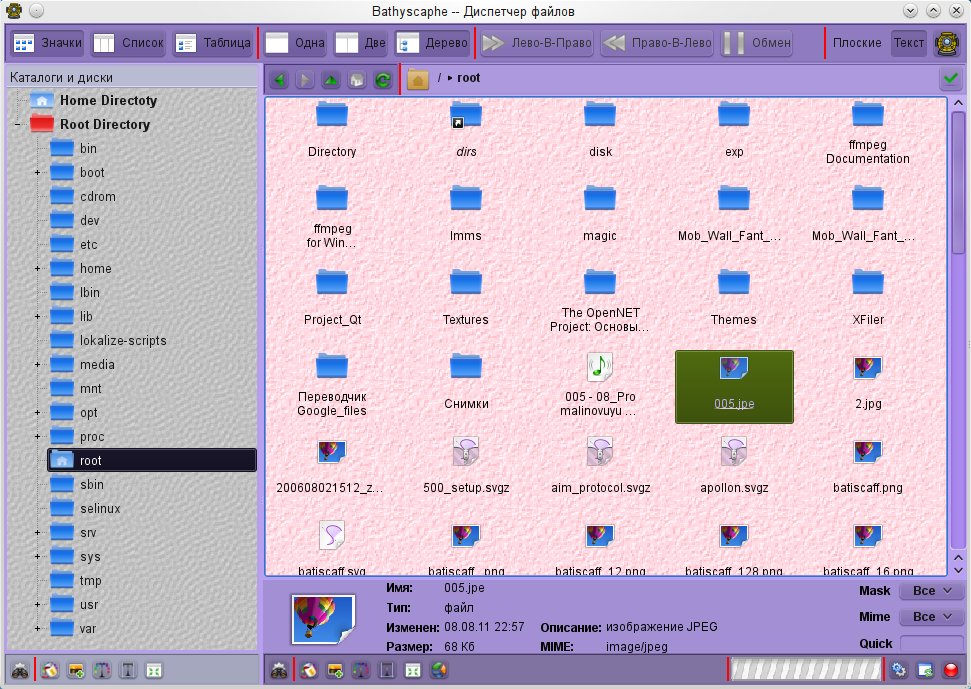Click the globe icon in file panel's bottom toolbar

(x=439, y=670)
